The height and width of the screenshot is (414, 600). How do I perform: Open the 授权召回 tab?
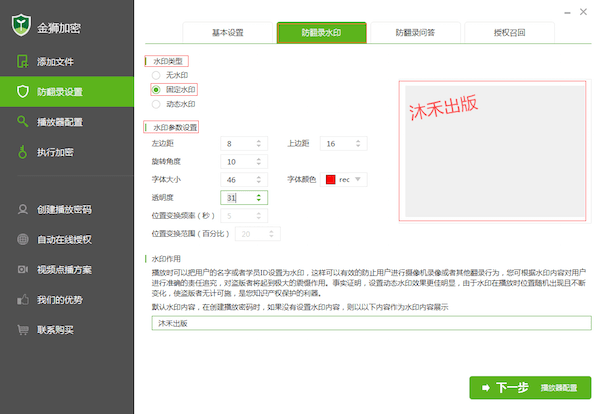point(509,33)
